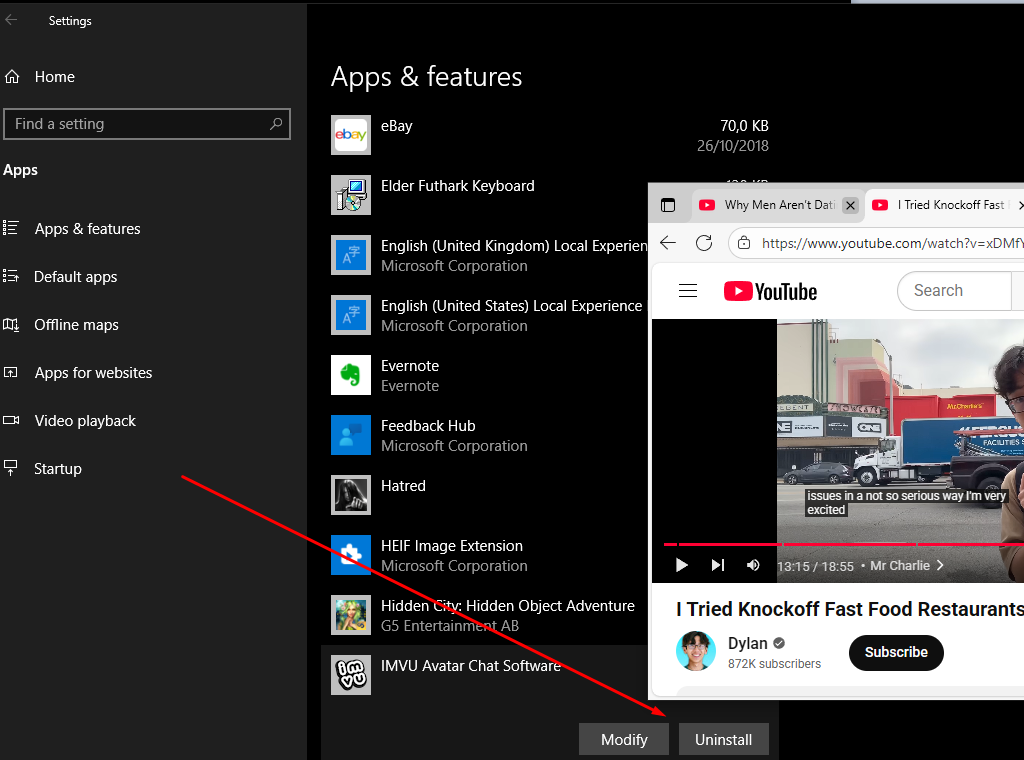Close the Why Men Aren't Dating tab
Viewport: 1024px width, 760px height.
[x=850, y=205]
